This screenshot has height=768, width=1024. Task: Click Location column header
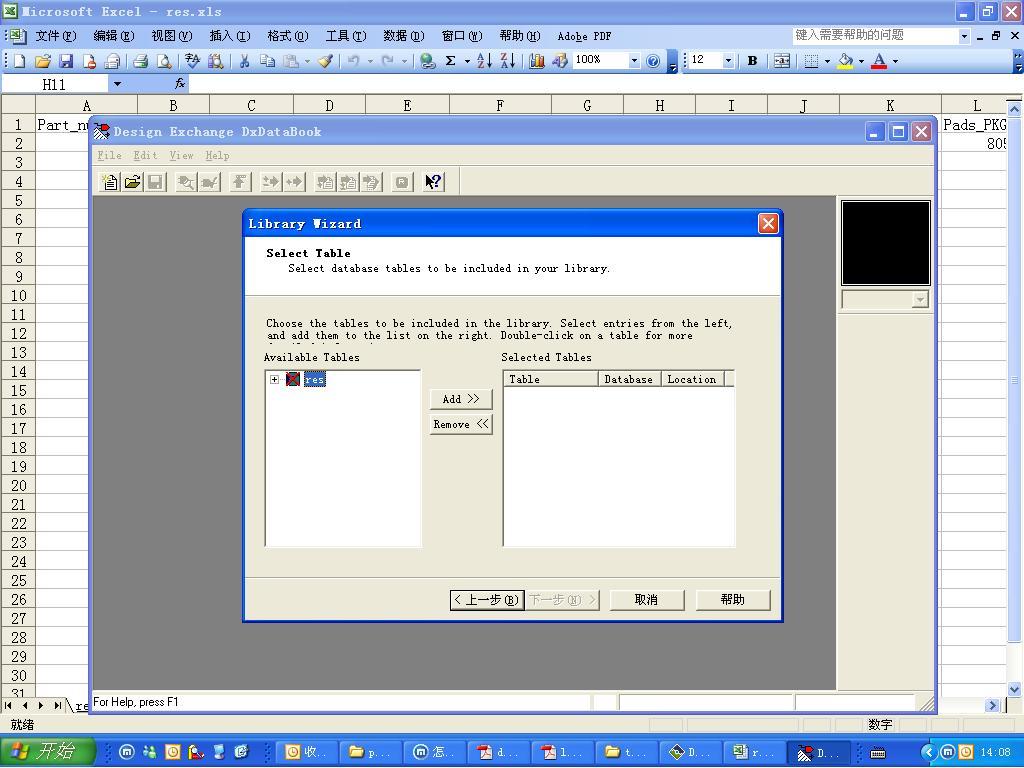(692, 379)
